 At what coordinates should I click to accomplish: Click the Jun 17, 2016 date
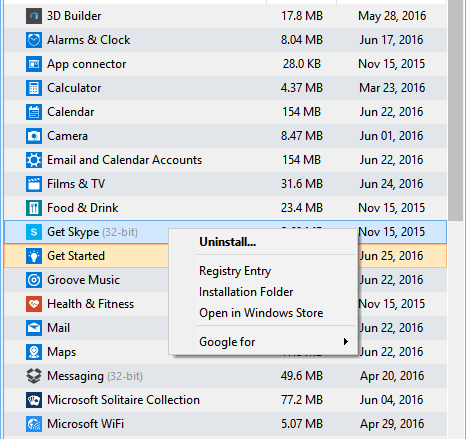[391, 40]
